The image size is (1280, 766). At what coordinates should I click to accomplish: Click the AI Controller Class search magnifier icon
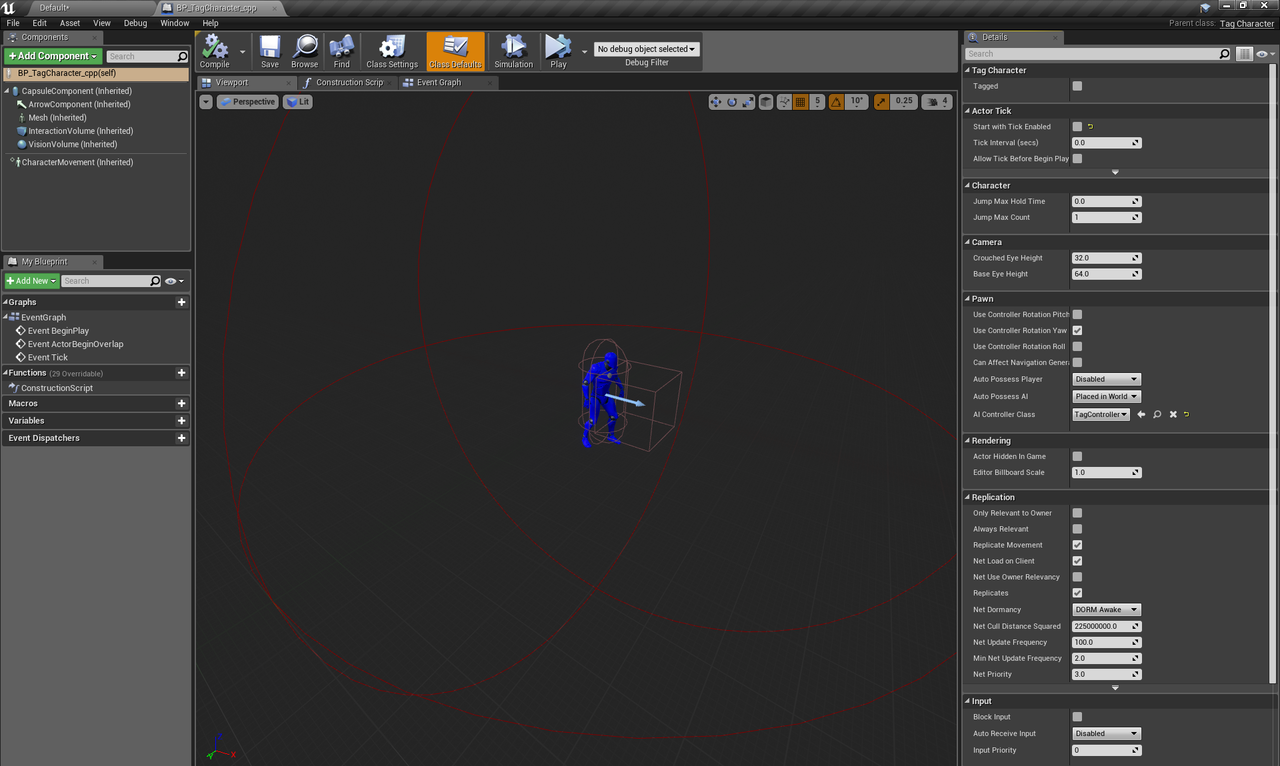coord(1157,414)
